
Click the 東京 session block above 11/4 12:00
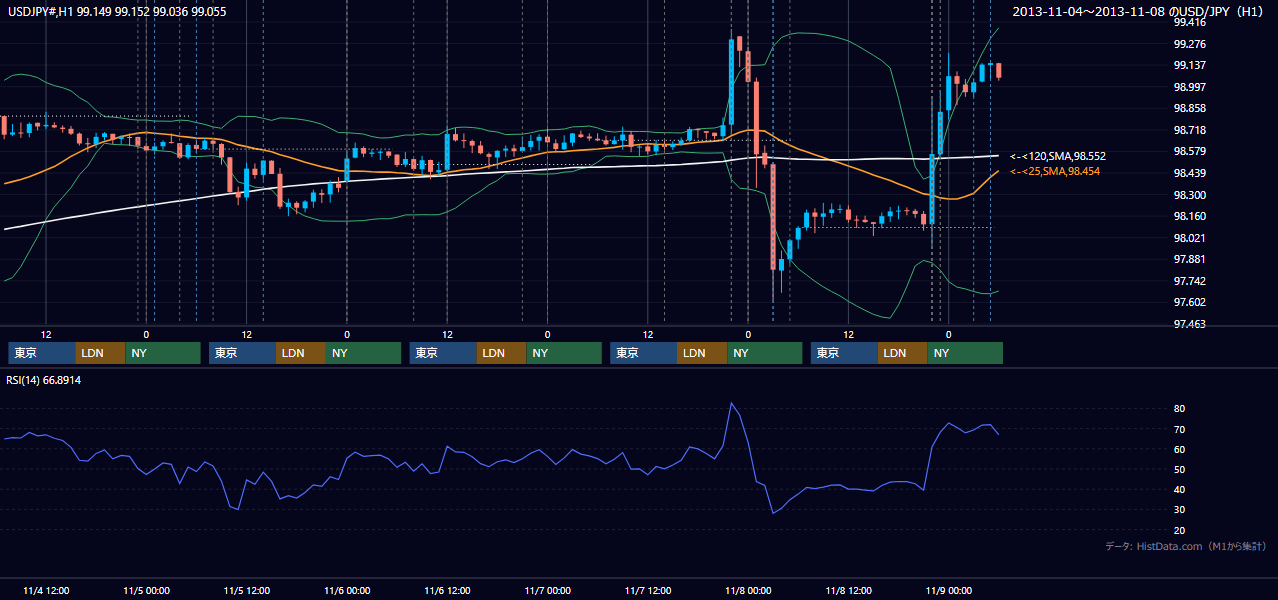[x=42, y=353]
